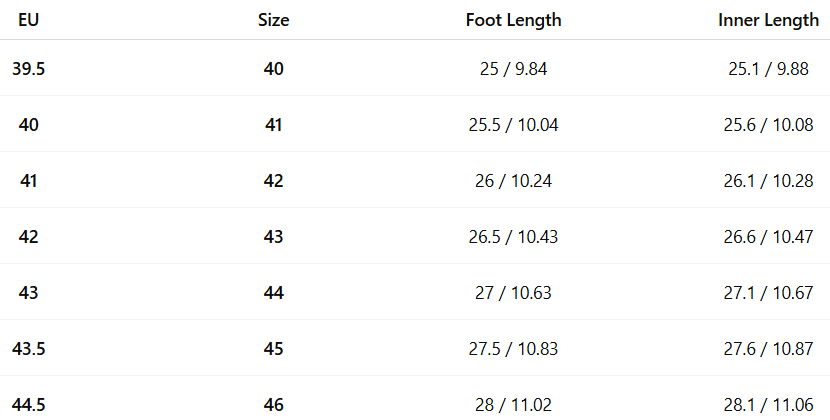Select the Size 41 cell
Image resolution: width=830 pixels, height=420 pixels.
(273, 125)
